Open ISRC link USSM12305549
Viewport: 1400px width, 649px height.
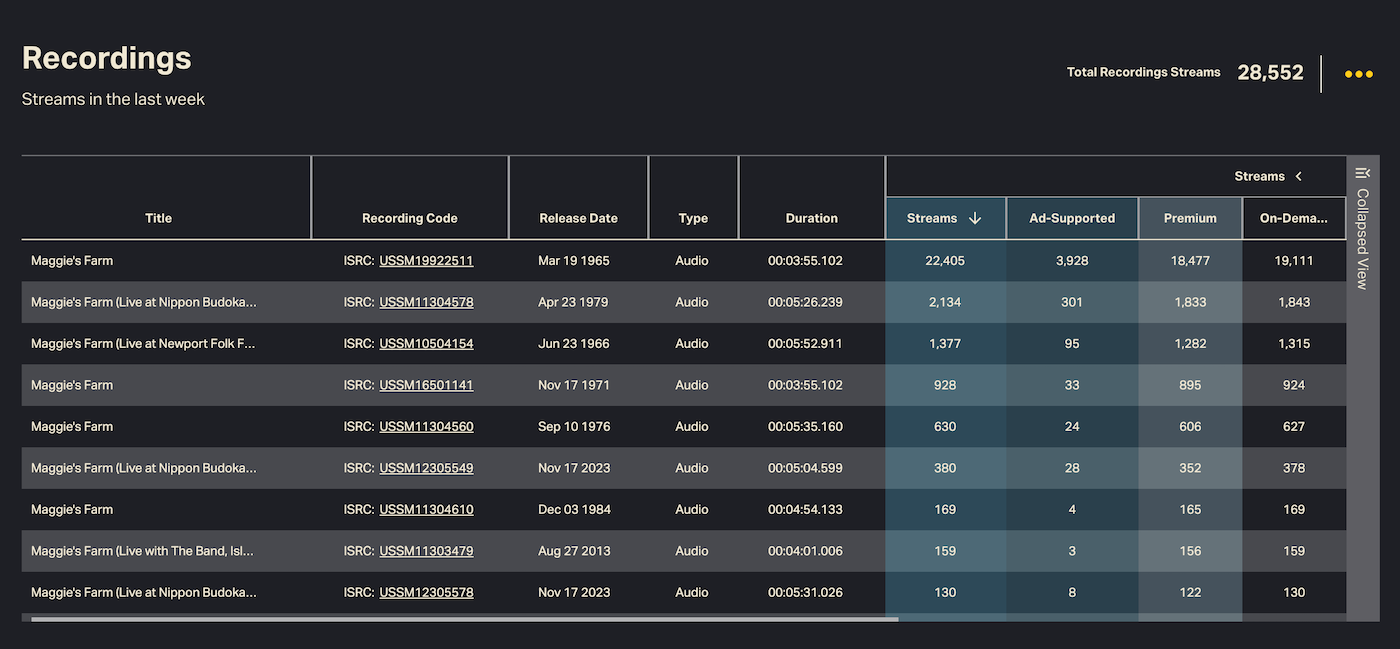(426, 468)
